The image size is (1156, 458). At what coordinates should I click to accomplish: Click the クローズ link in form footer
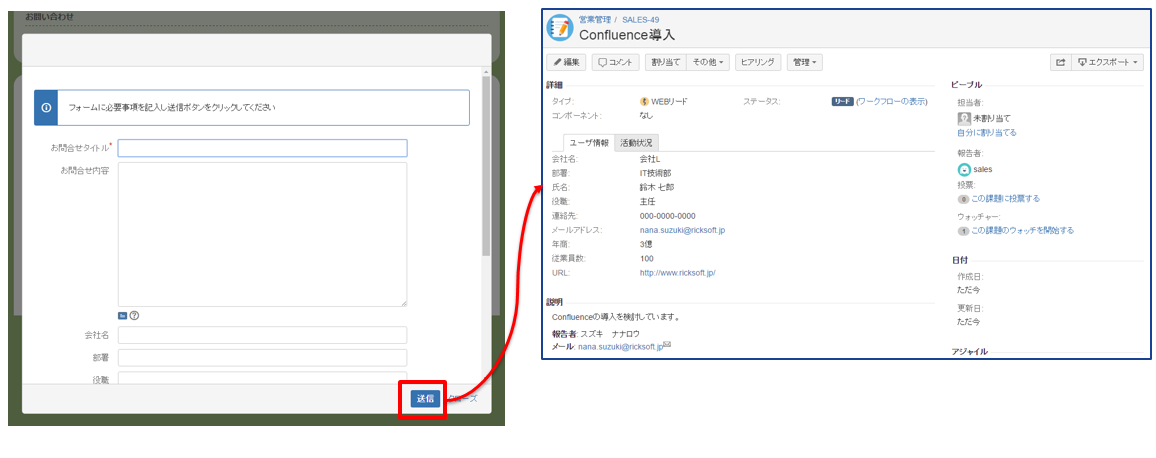tap(463, 398)
